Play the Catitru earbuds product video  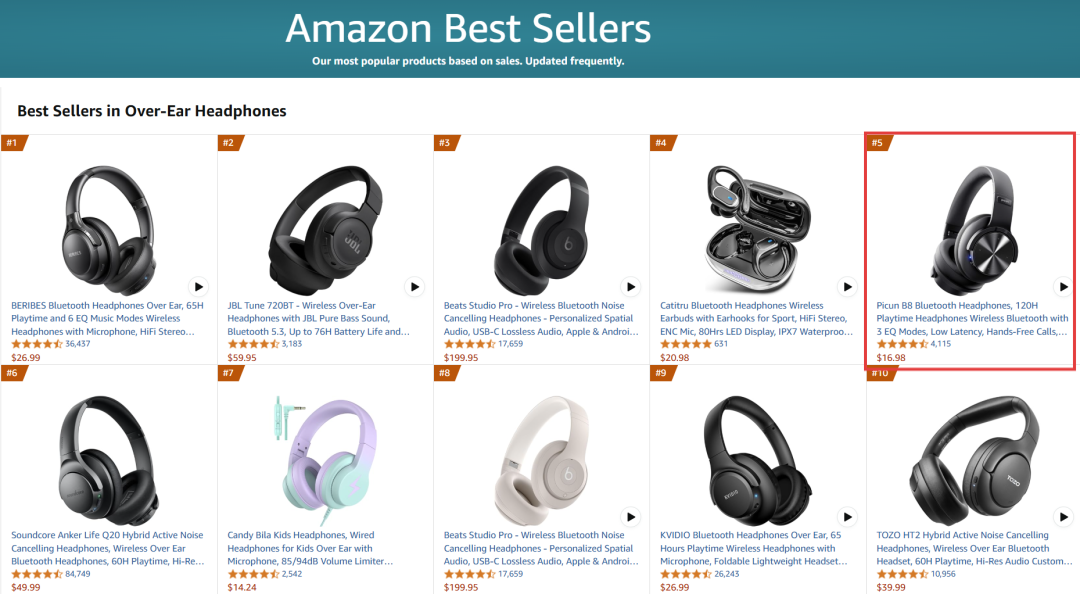click(x=847, y=287)
